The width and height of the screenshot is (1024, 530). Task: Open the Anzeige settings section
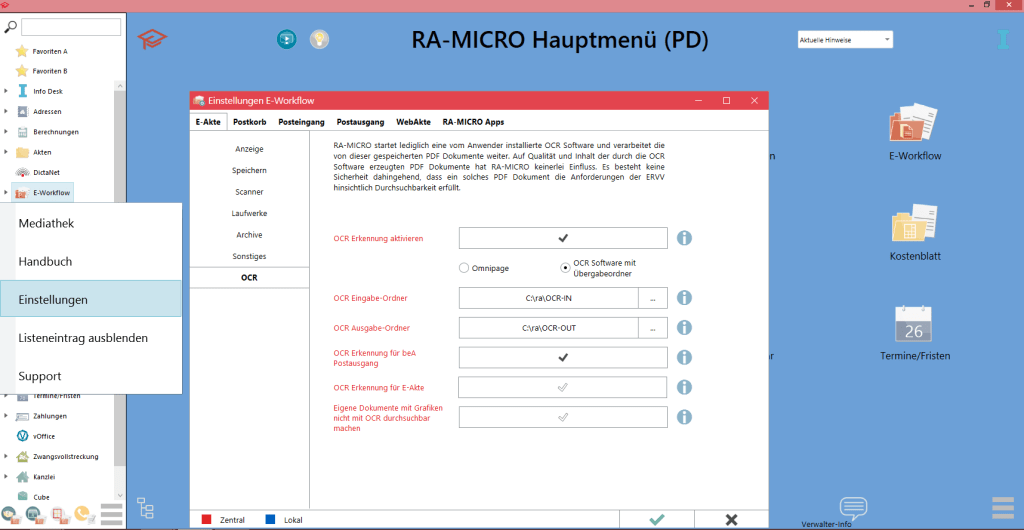tap(249, 149)
